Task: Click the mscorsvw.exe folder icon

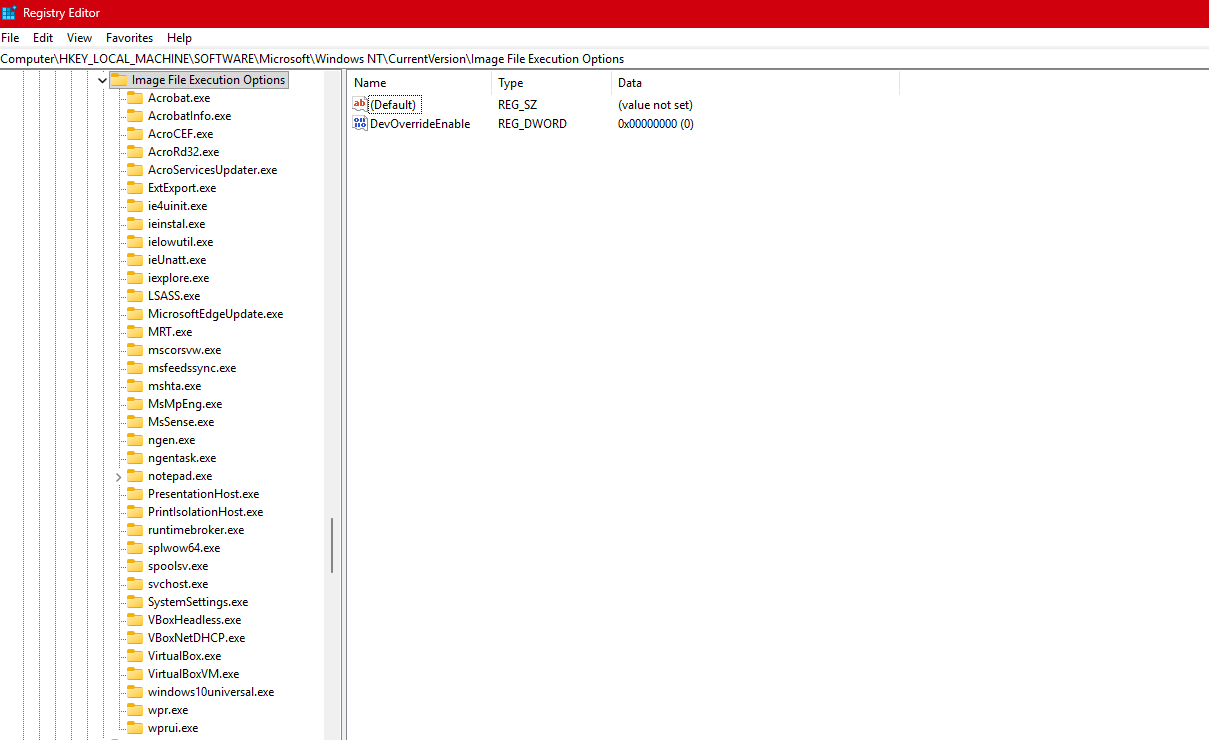Action: tap(135, 350)
